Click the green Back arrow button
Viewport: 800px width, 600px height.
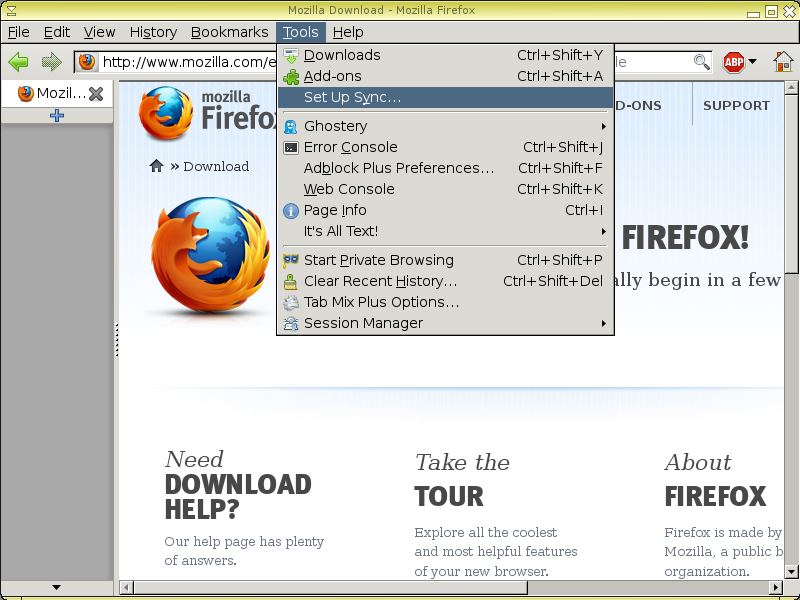click(19, 62)
